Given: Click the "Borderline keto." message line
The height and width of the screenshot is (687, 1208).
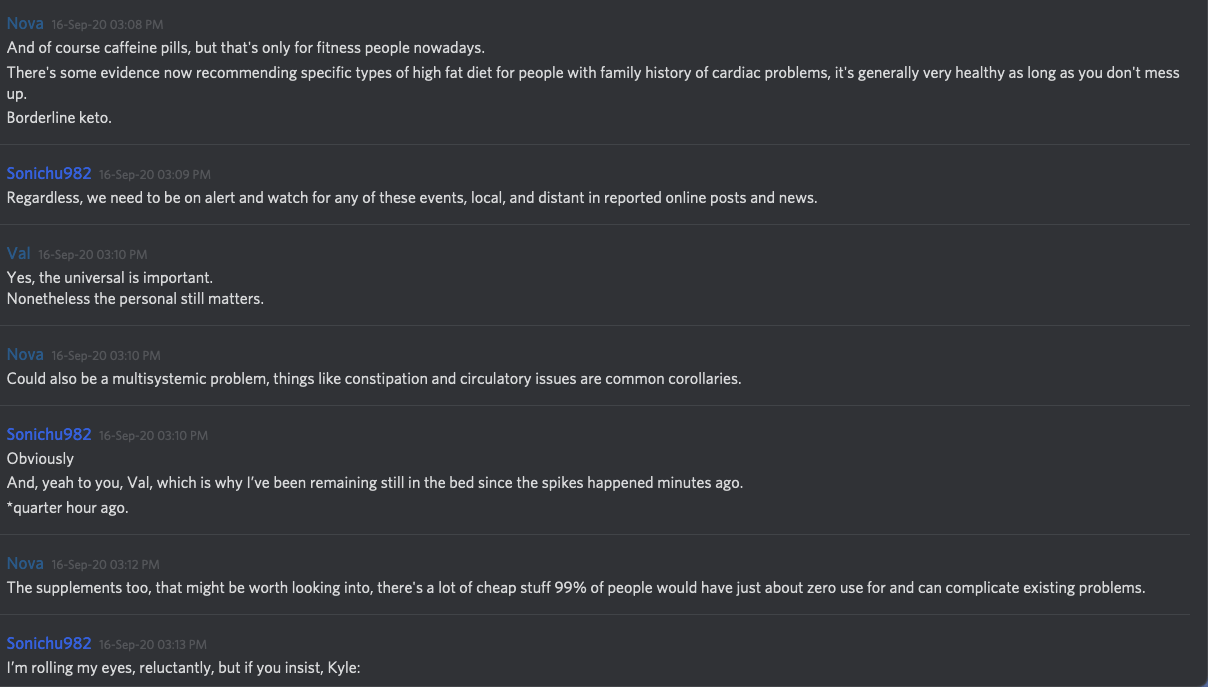Looking at the screenshot, I should pyautogui.click(x=60, y=117).
